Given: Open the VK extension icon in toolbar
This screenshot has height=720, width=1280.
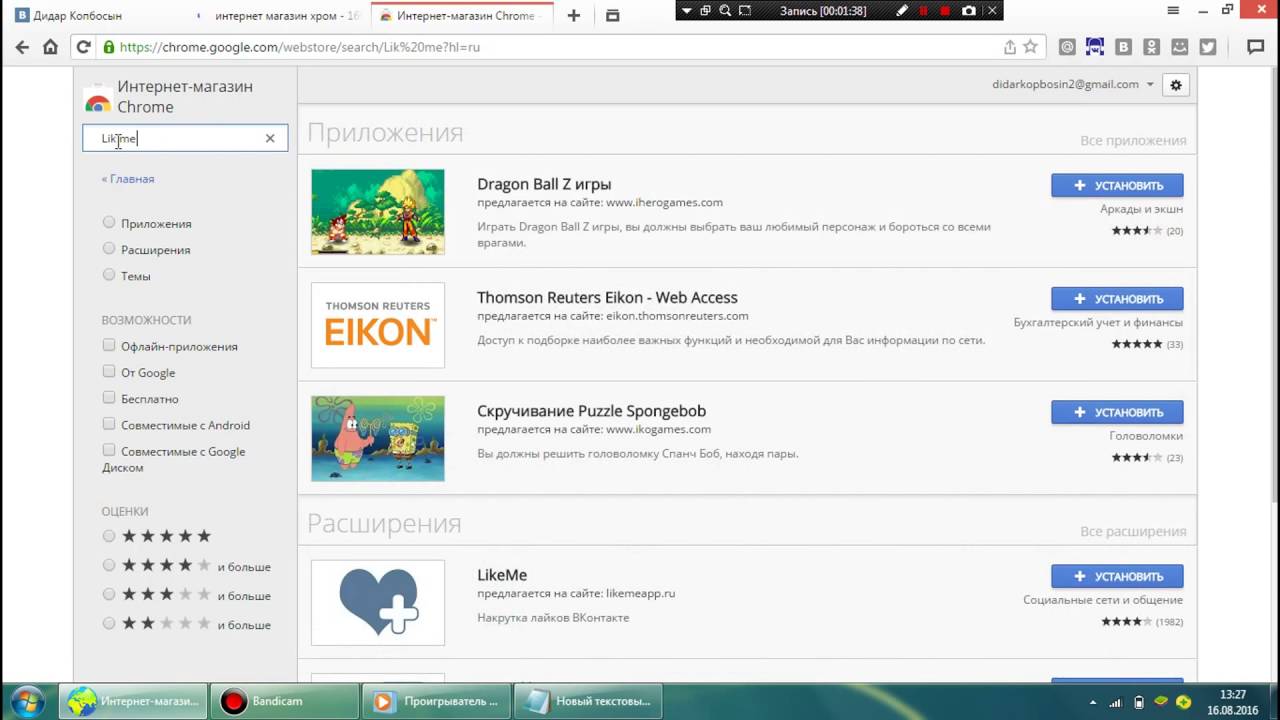Looking at the screenshot, I should [x=1124, y=47].
